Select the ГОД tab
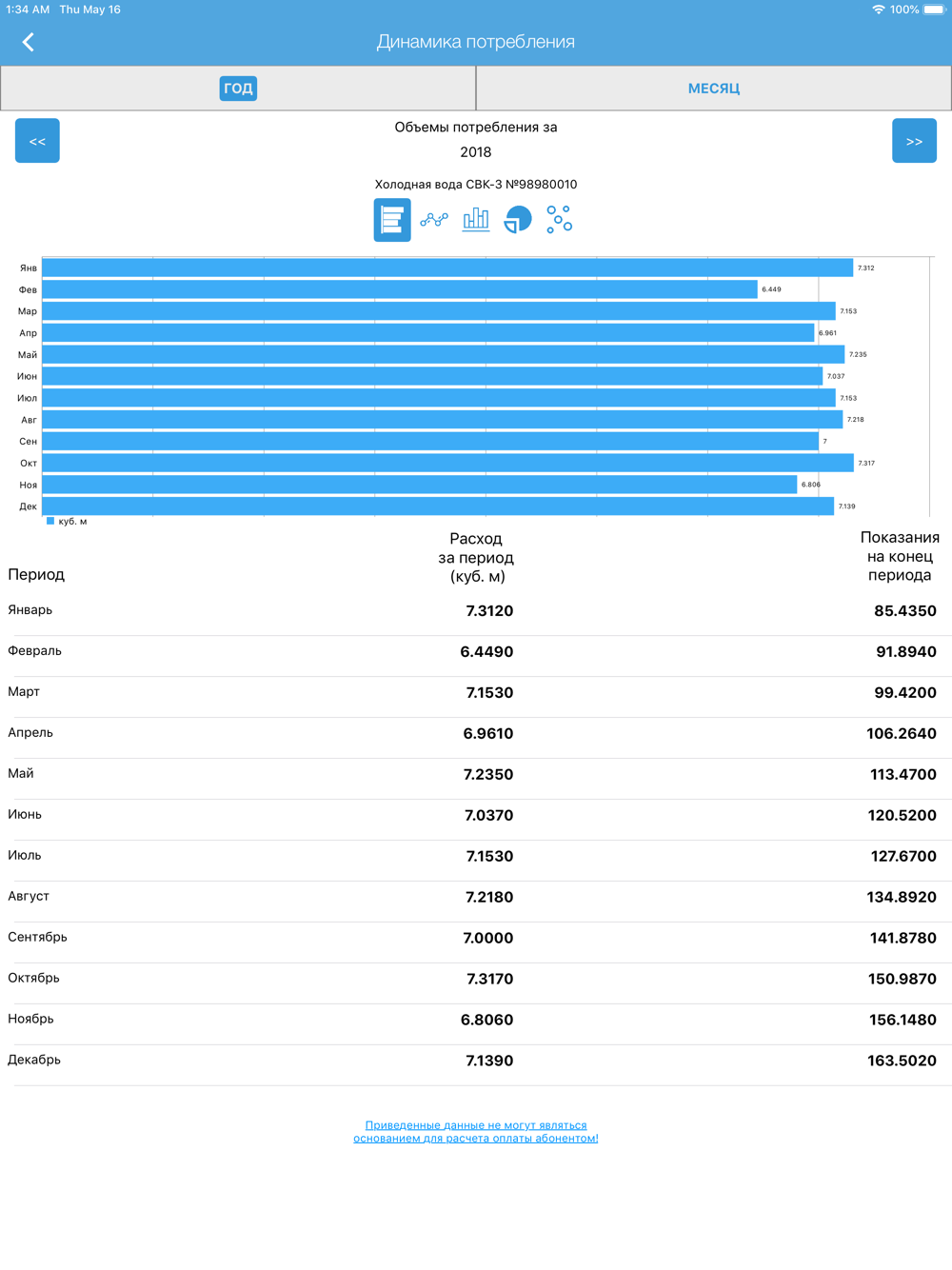This screenshot has width=952, height=1270. tap(238, 89)
